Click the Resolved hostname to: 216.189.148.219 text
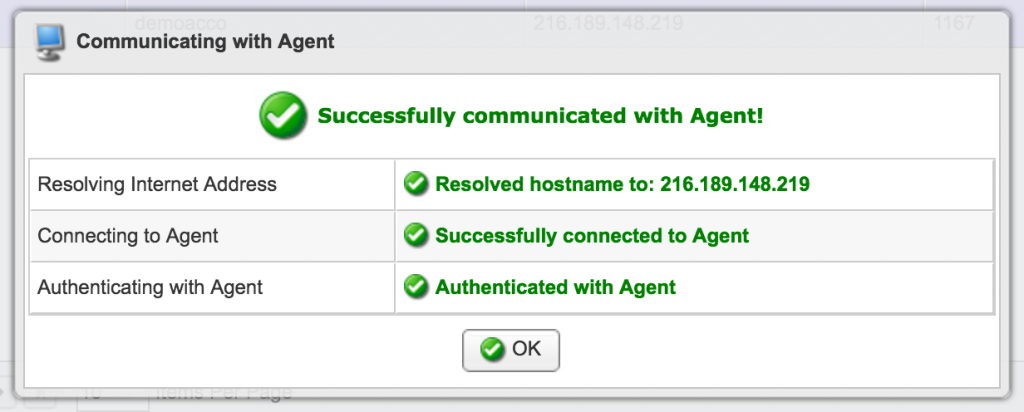The height and width of the screenshot is (412, 1024). [622, 184]
